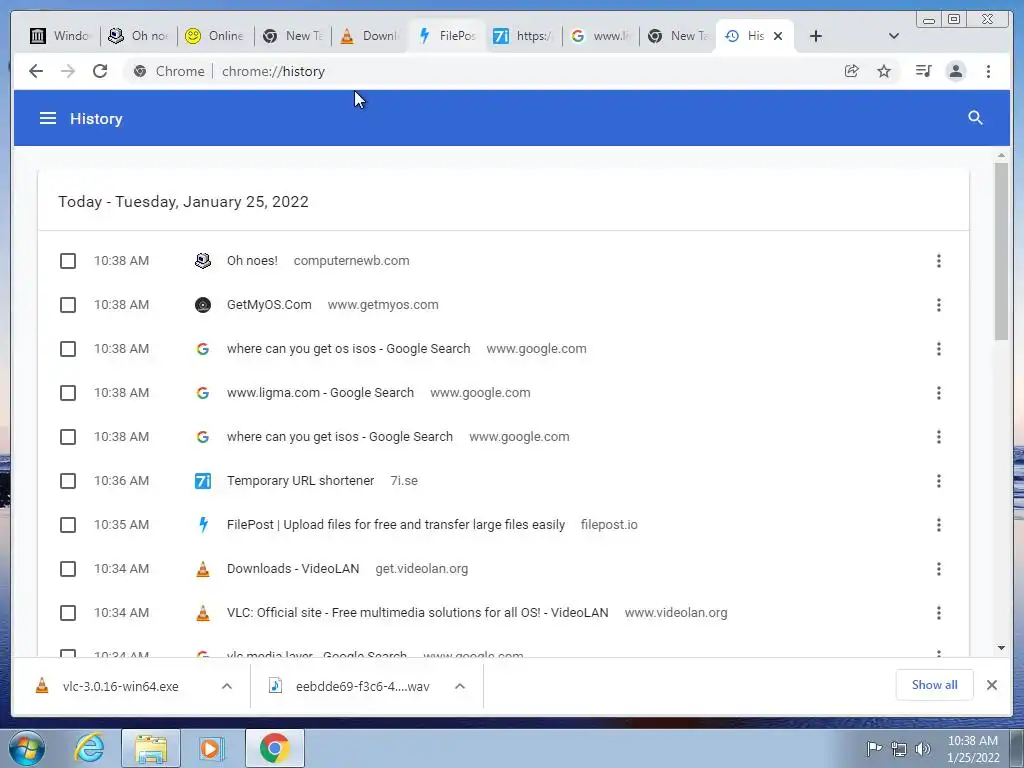Close the downloads bar
1024x768 pixels.
tap(991, 685)
